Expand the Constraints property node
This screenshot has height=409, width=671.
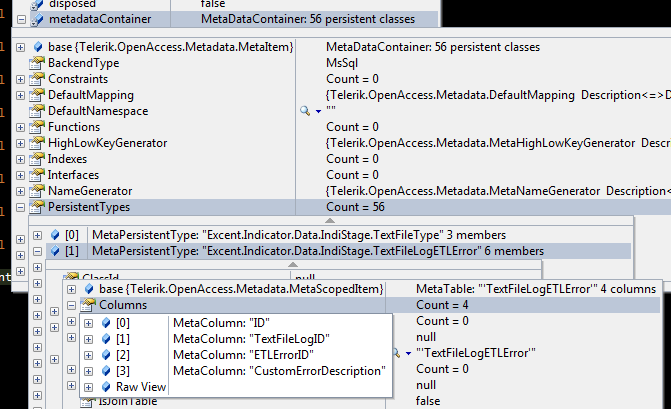coord(24,79)
